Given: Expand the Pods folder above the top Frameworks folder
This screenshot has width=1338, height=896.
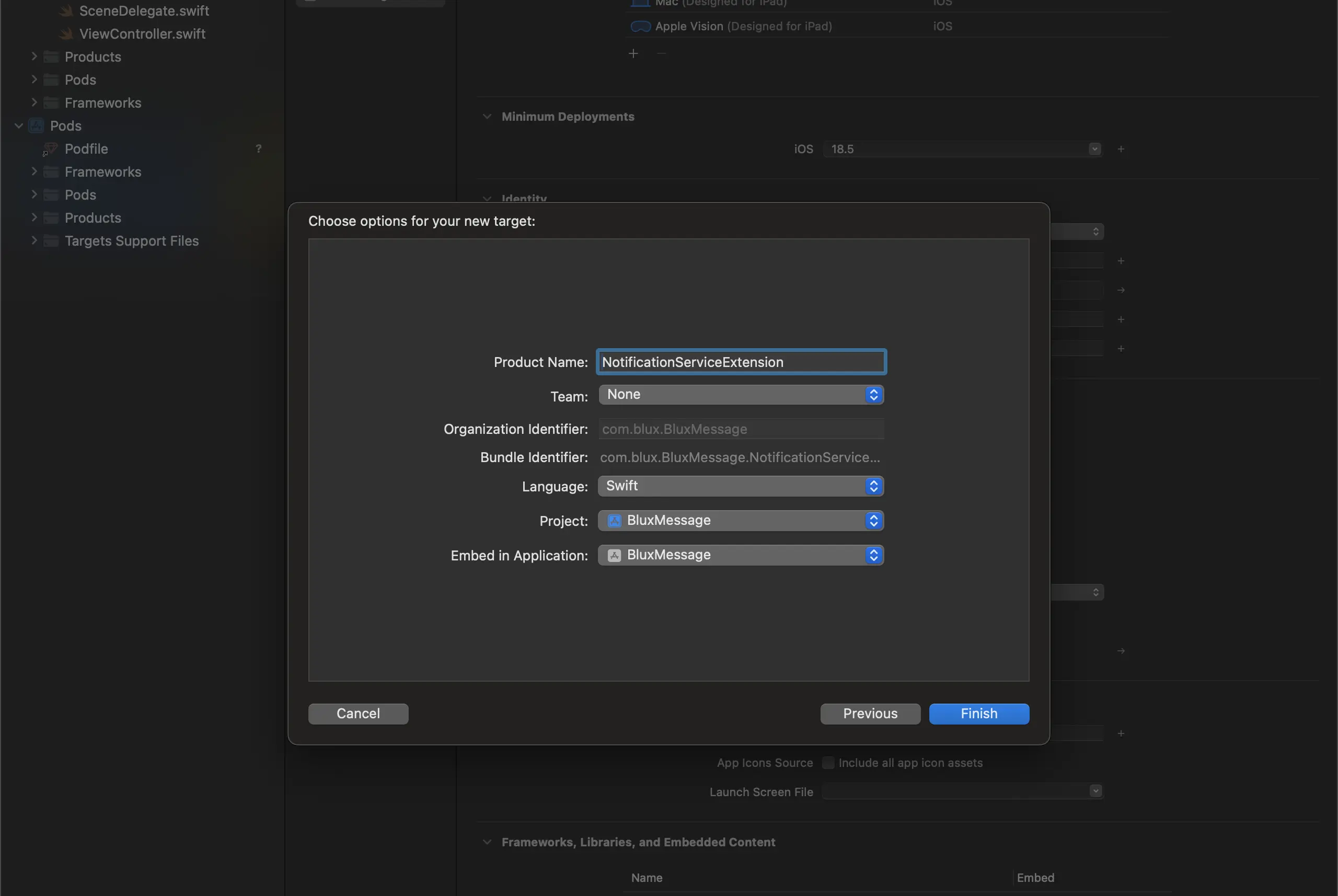Looking at the screenshot, I should coord(33,79).
